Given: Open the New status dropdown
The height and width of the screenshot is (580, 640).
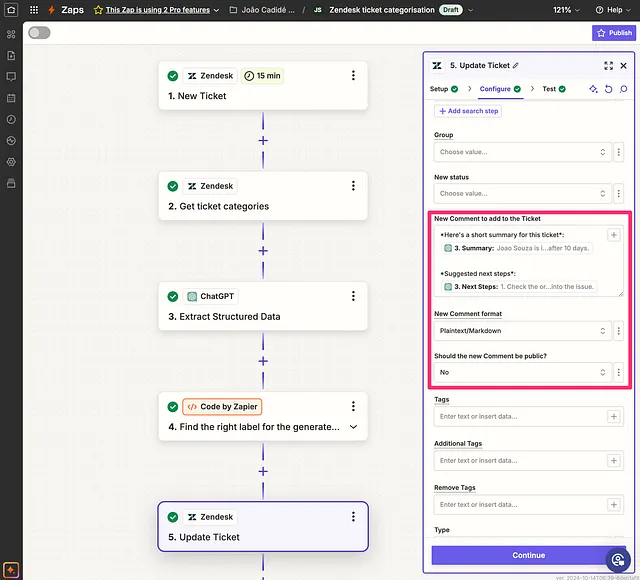Looking at the screenshot, I should 522,194.
